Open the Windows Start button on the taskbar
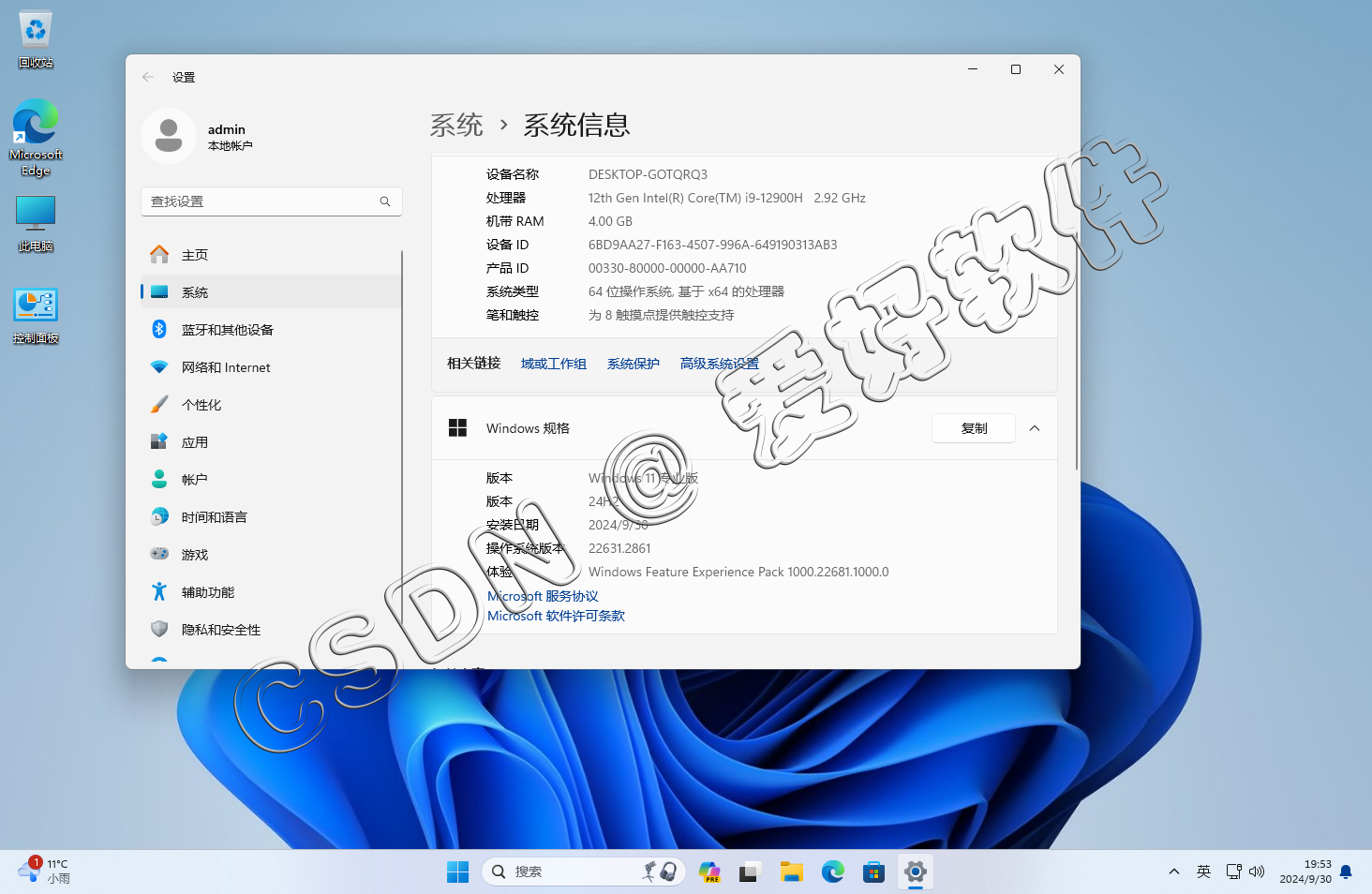The image size is (1372, 894). click(x=458, y=872)
